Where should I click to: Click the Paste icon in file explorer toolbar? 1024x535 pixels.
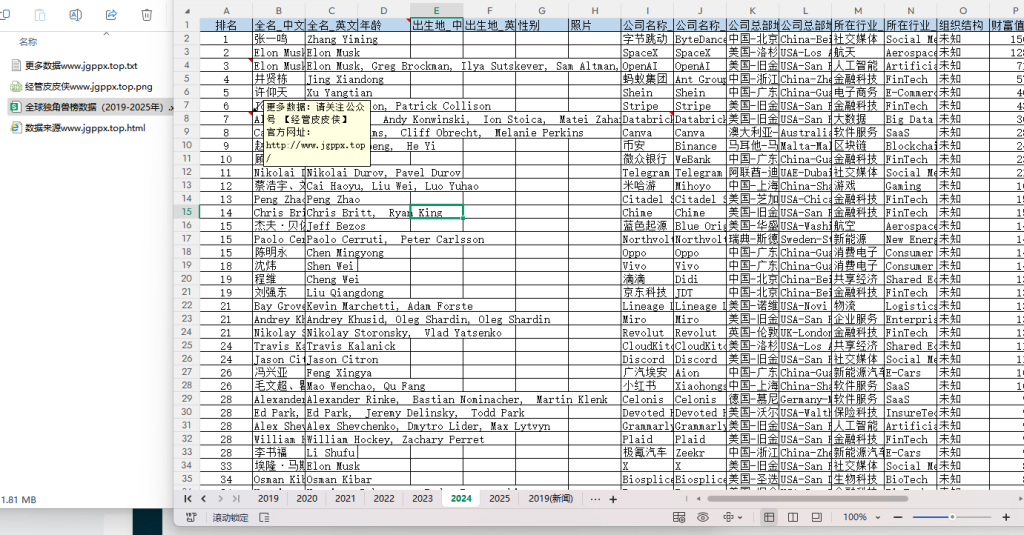40,14
